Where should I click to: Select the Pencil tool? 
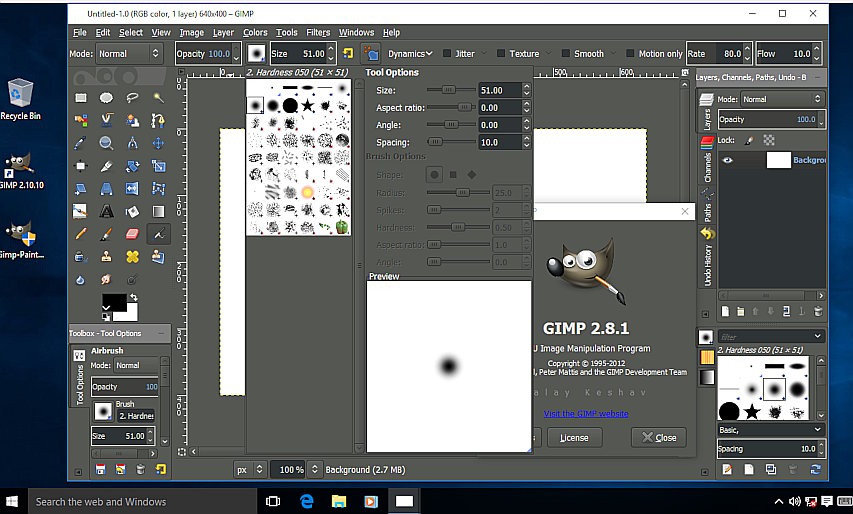coord(81,234)
